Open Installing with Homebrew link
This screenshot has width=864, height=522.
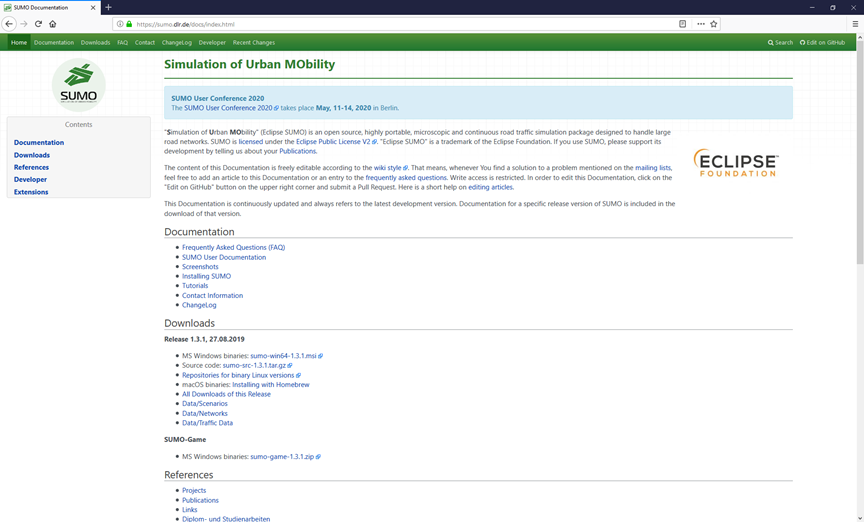pyautogui.click(x=271, y=385)
